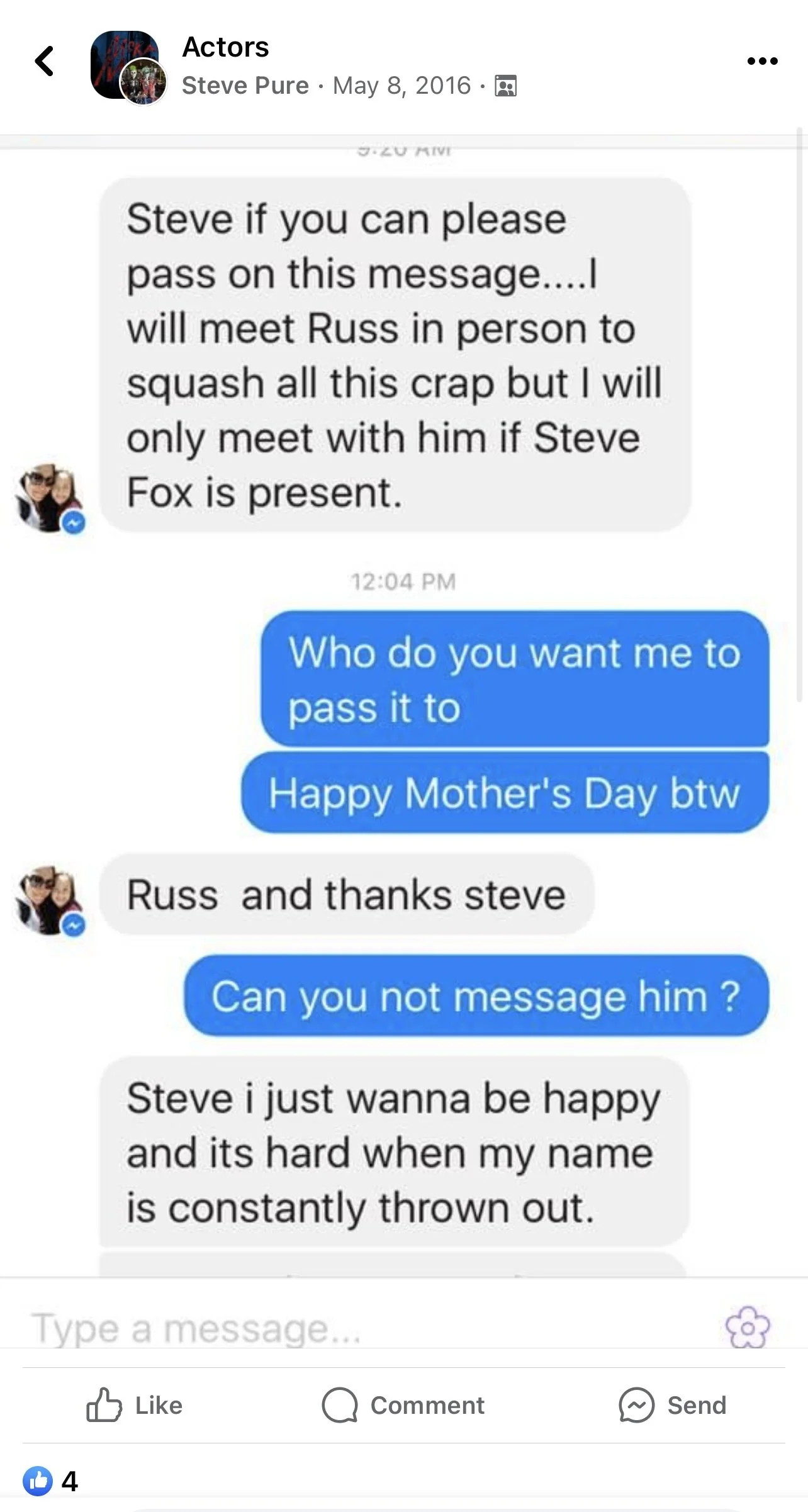Tap the Happy Mother's Day btw bubble
Screen dimensions: 808x1512
pyautogui.click(x=505, y=793)
